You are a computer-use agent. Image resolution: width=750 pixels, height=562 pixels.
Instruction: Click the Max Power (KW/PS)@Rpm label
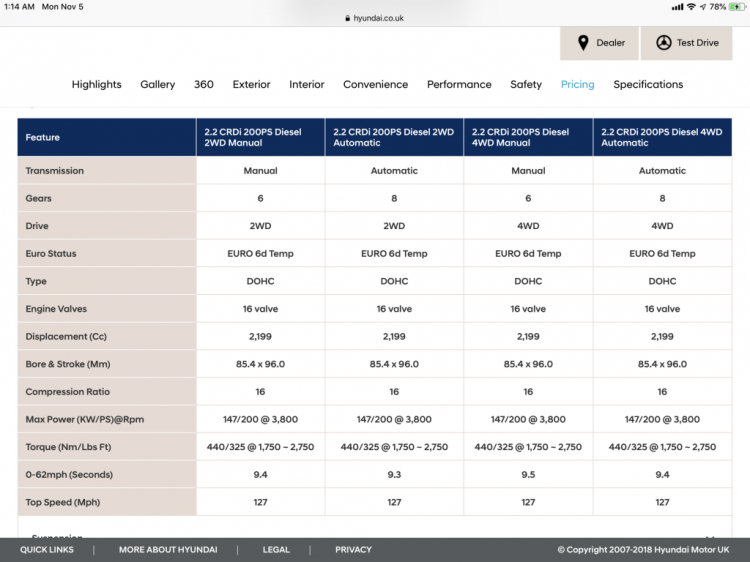85,419
